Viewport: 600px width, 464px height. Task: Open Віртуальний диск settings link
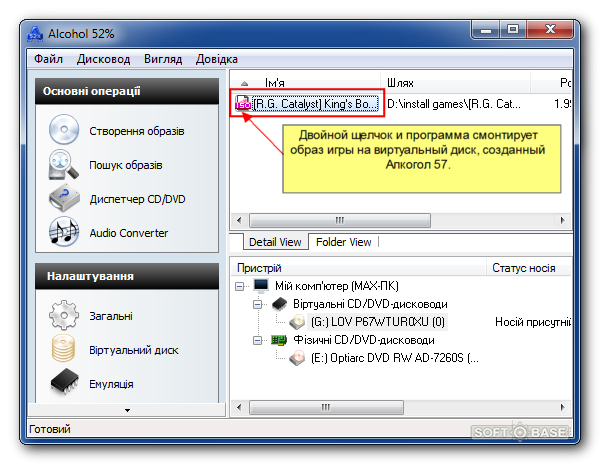pyautogui.click(x=134, y=350)
